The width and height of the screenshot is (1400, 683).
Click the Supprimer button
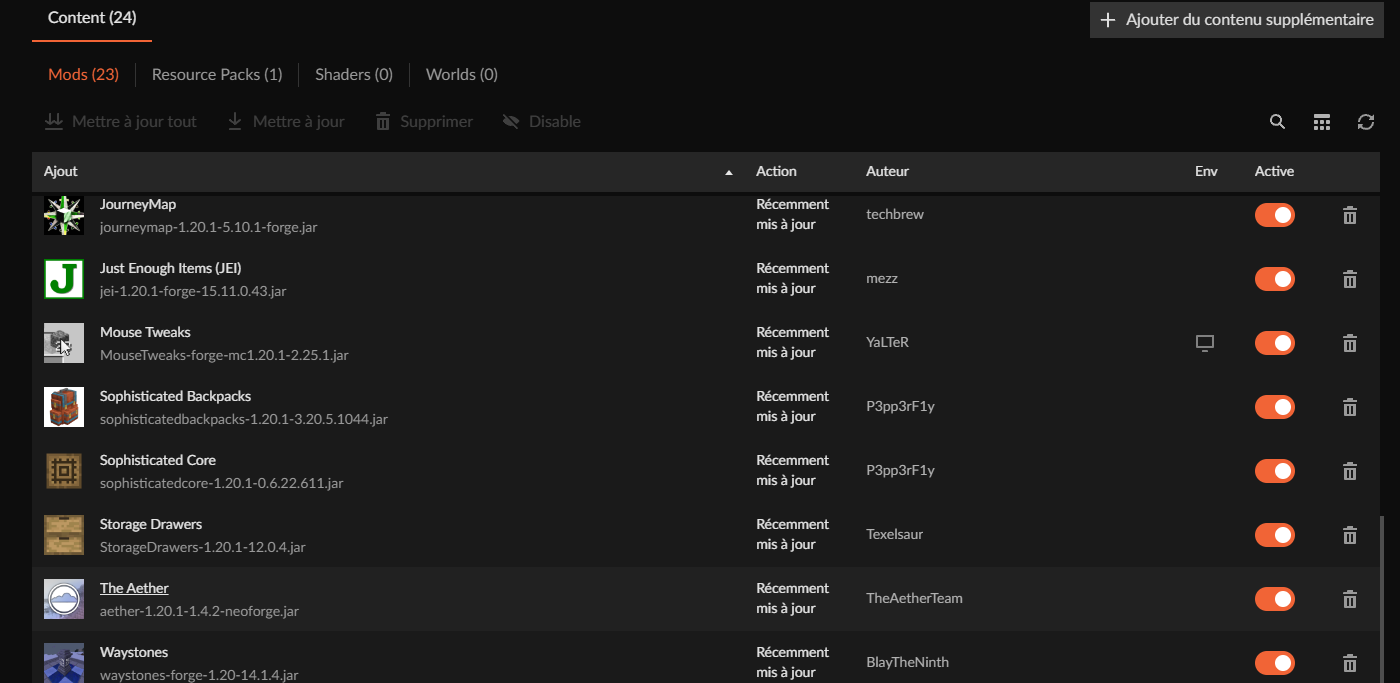424,122
